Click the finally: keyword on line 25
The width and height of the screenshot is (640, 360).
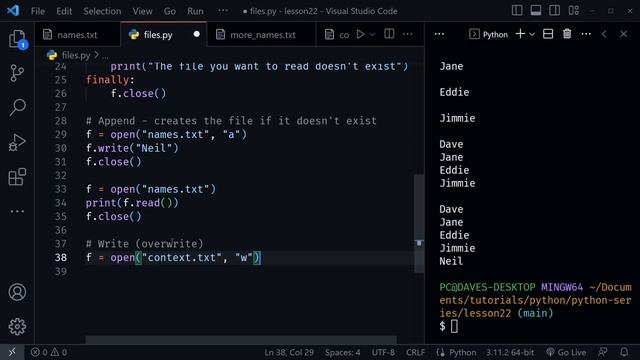pyautogui.click(x=110, y=80)
